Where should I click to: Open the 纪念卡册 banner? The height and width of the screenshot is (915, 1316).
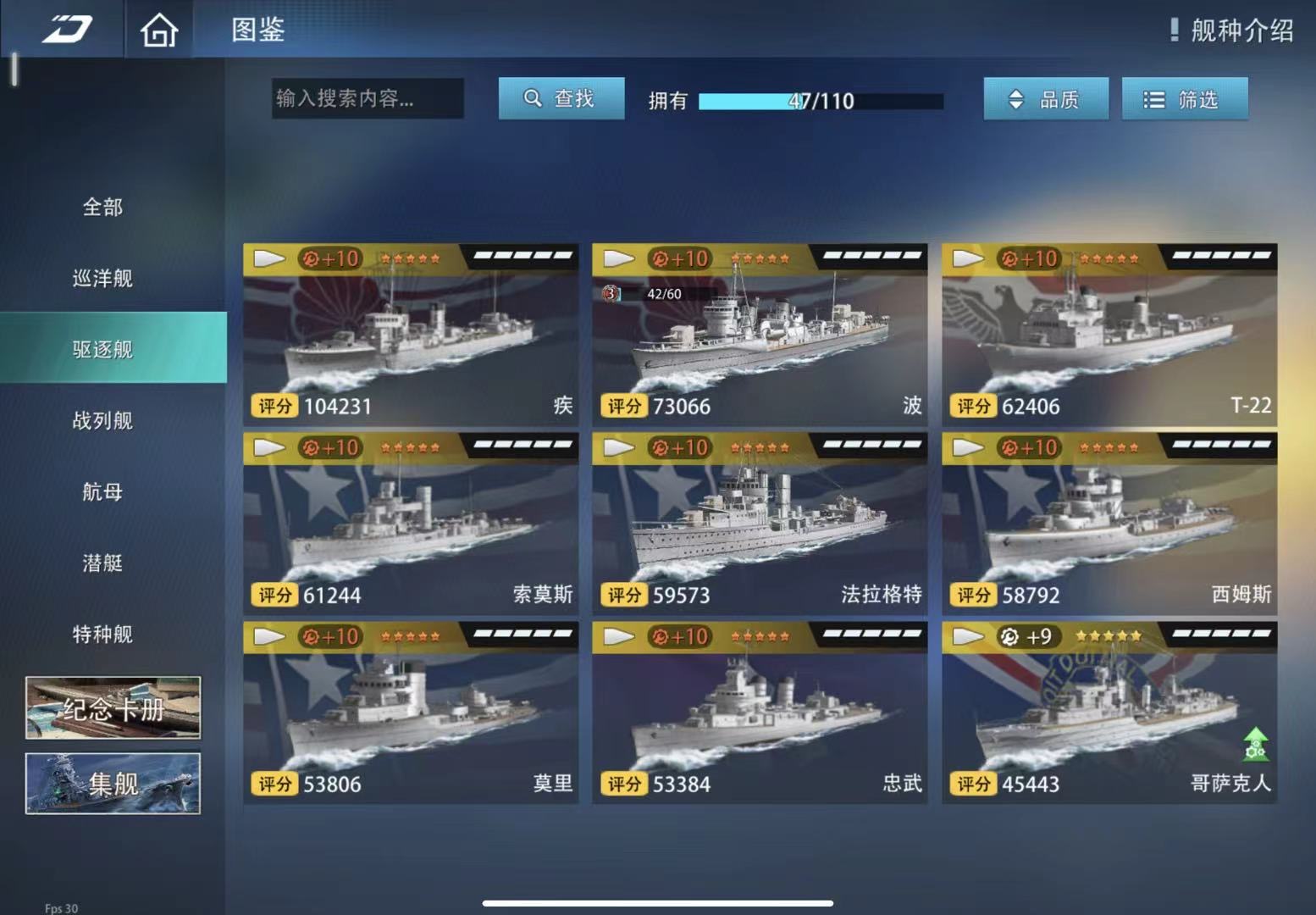[113, 707]
